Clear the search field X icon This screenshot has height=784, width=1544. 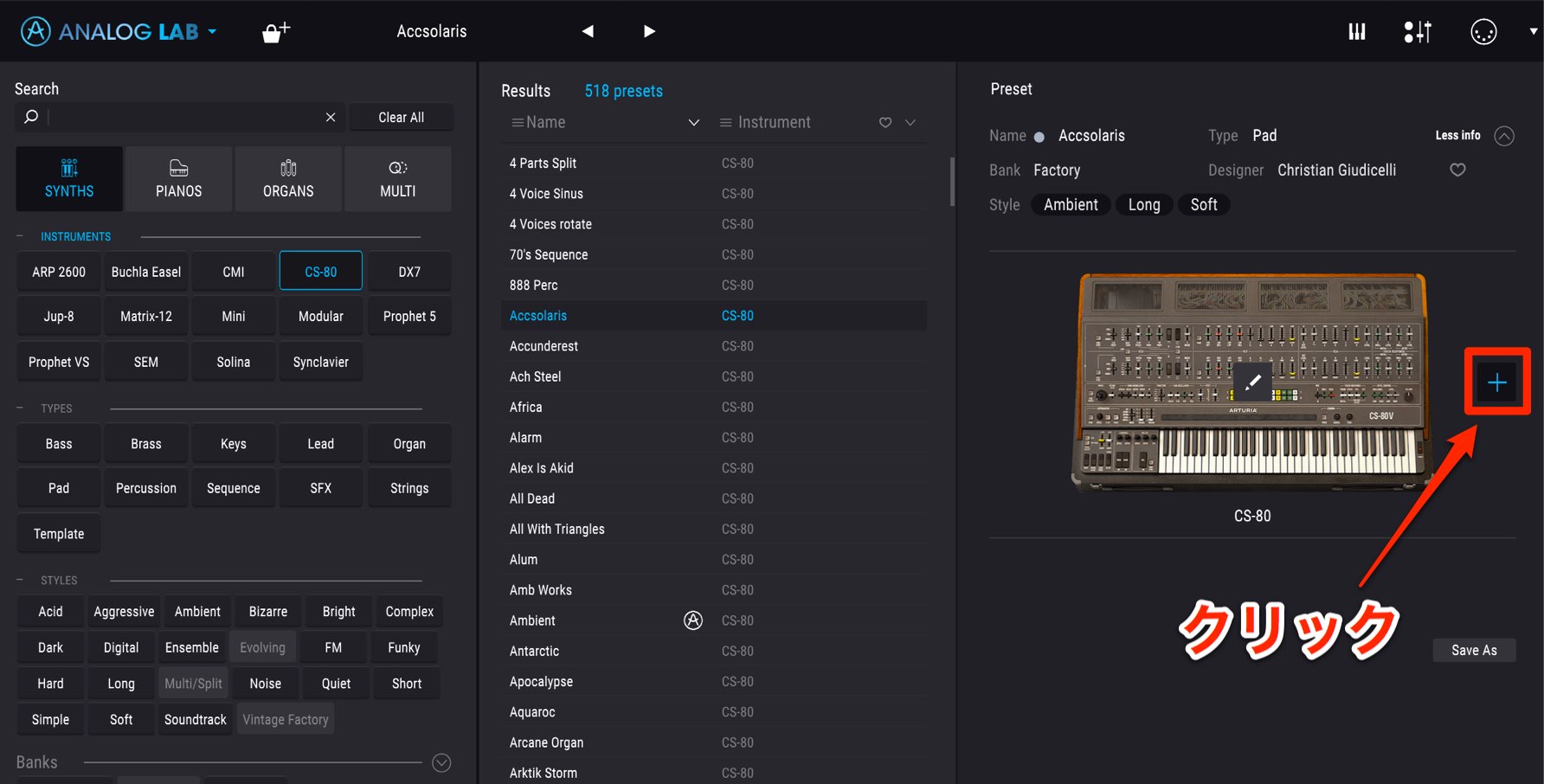[x=330, y=117]
